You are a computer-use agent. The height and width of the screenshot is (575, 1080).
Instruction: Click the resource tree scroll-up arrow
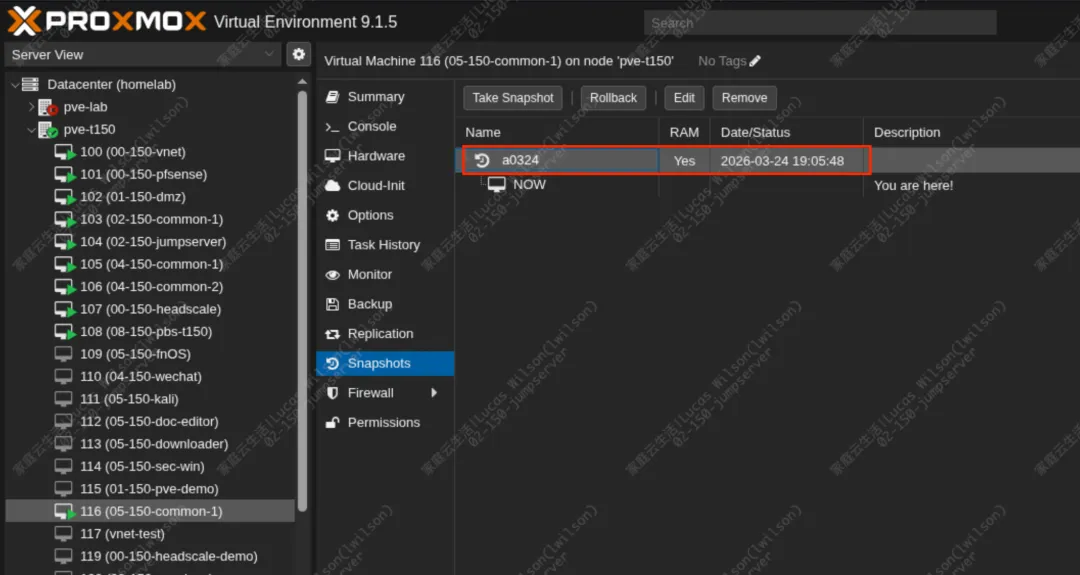tap(302, 82)
